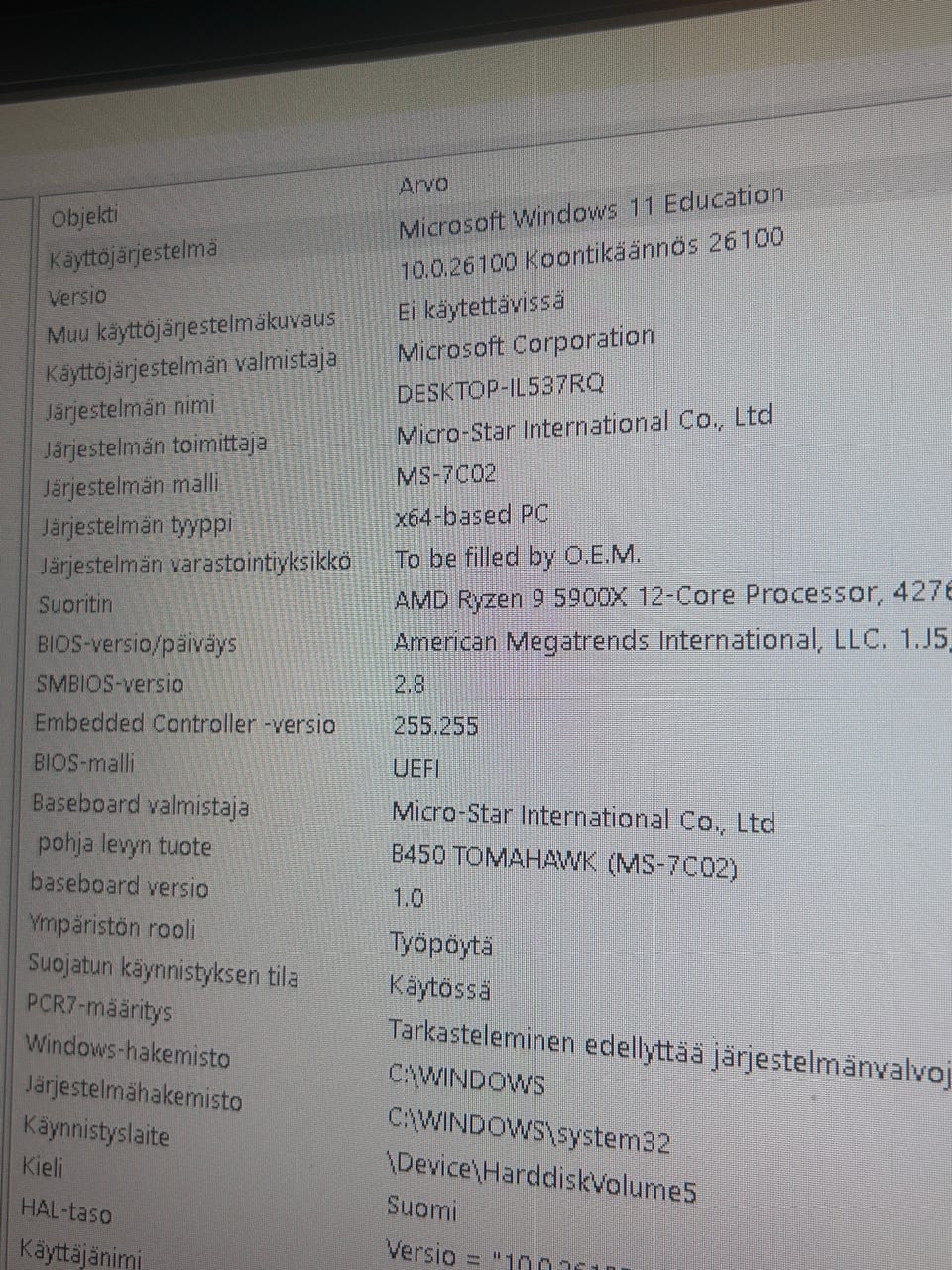Select the Embedded Controller -versio row
The width and height of the screenshot is (952, 1270).
pyautogui.click(x=185, y=723)
